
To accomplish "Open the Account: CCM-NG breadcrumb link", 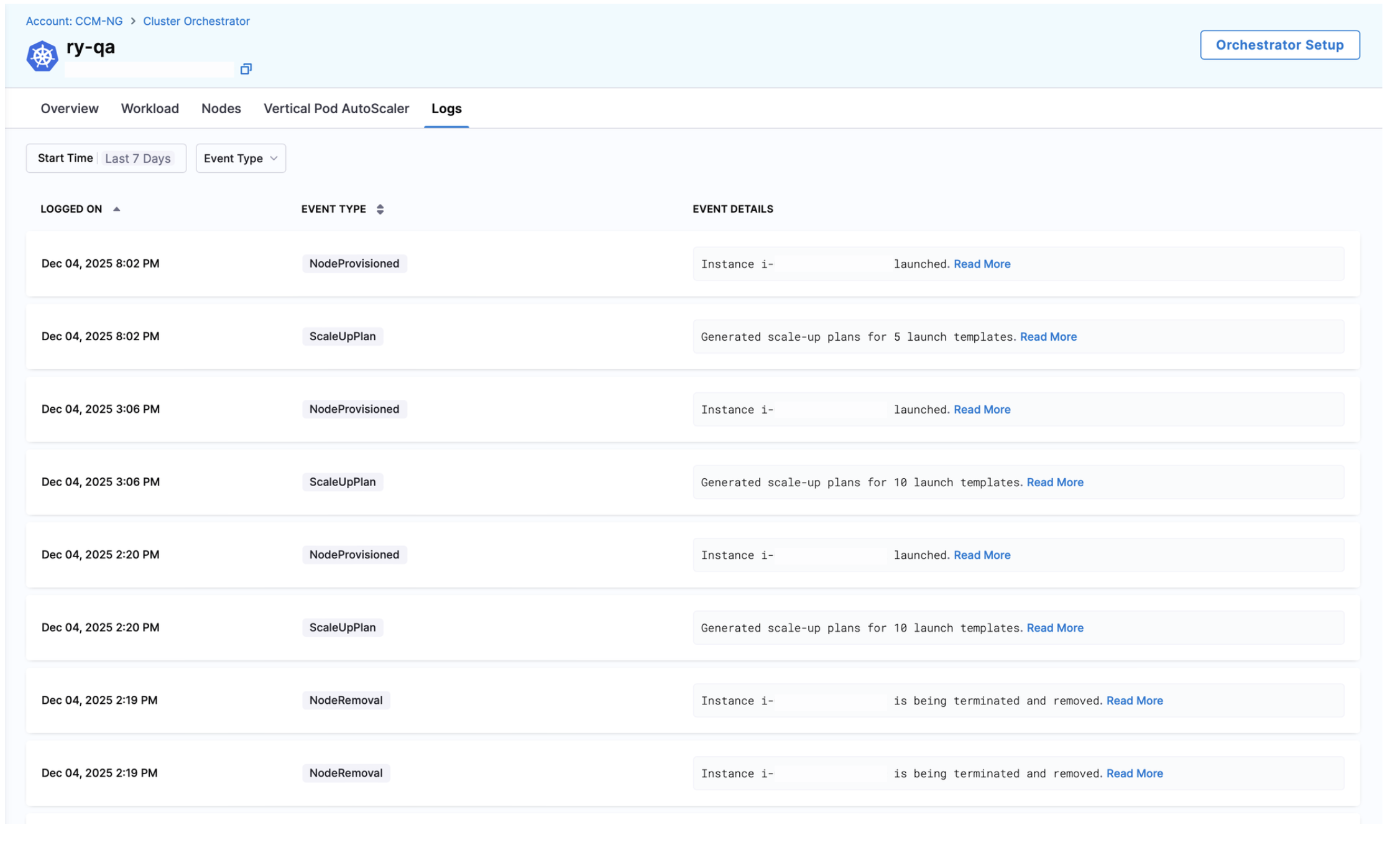I will [74, 21].
